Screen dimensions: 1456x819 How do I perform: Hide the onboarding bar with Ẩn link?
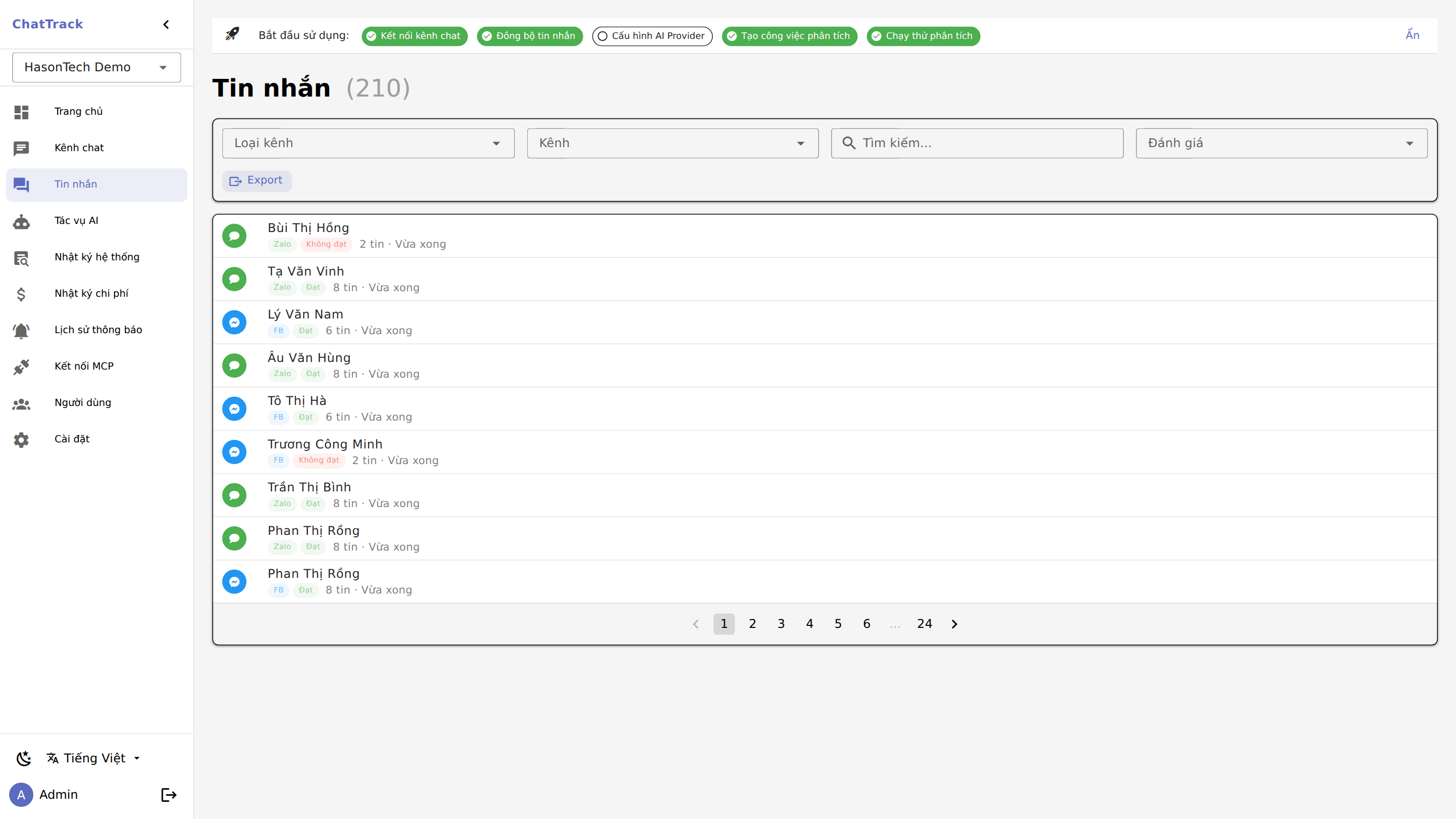point(1412,35)
